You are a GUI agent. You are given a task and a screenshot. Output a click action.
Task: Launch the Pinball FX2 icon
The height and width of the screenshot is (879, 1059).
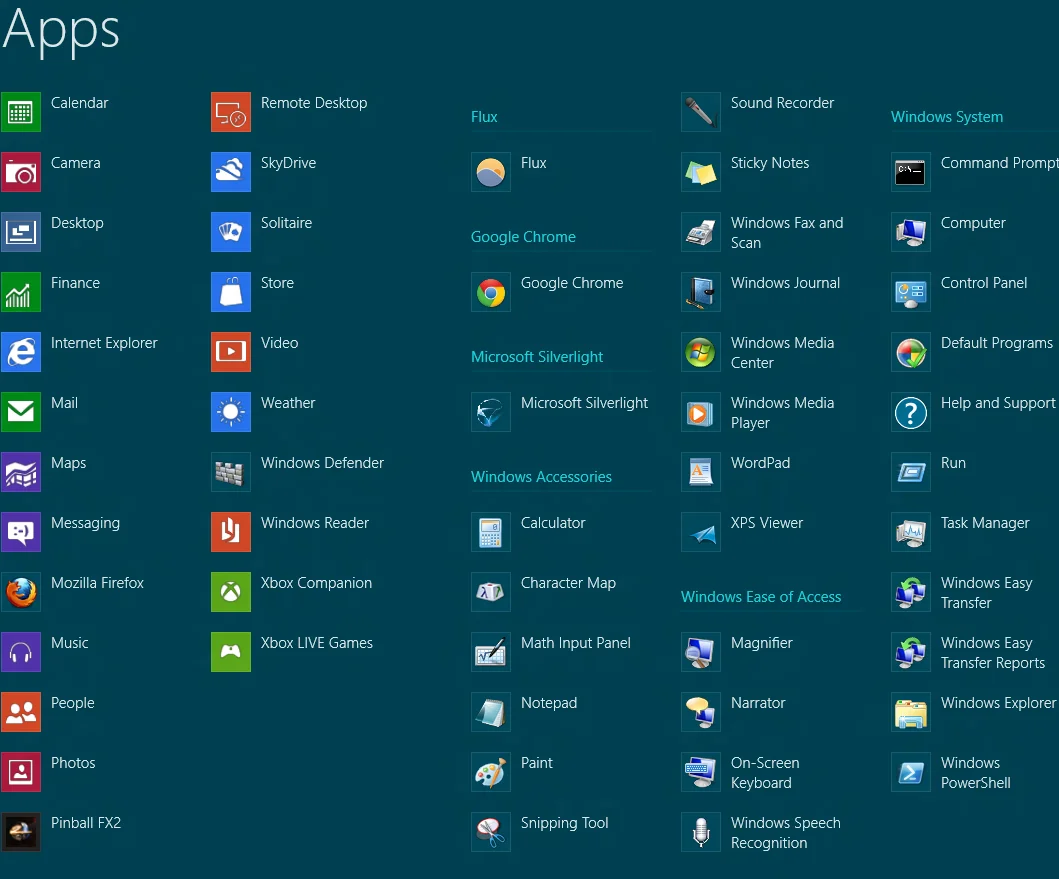coord(20,832)
